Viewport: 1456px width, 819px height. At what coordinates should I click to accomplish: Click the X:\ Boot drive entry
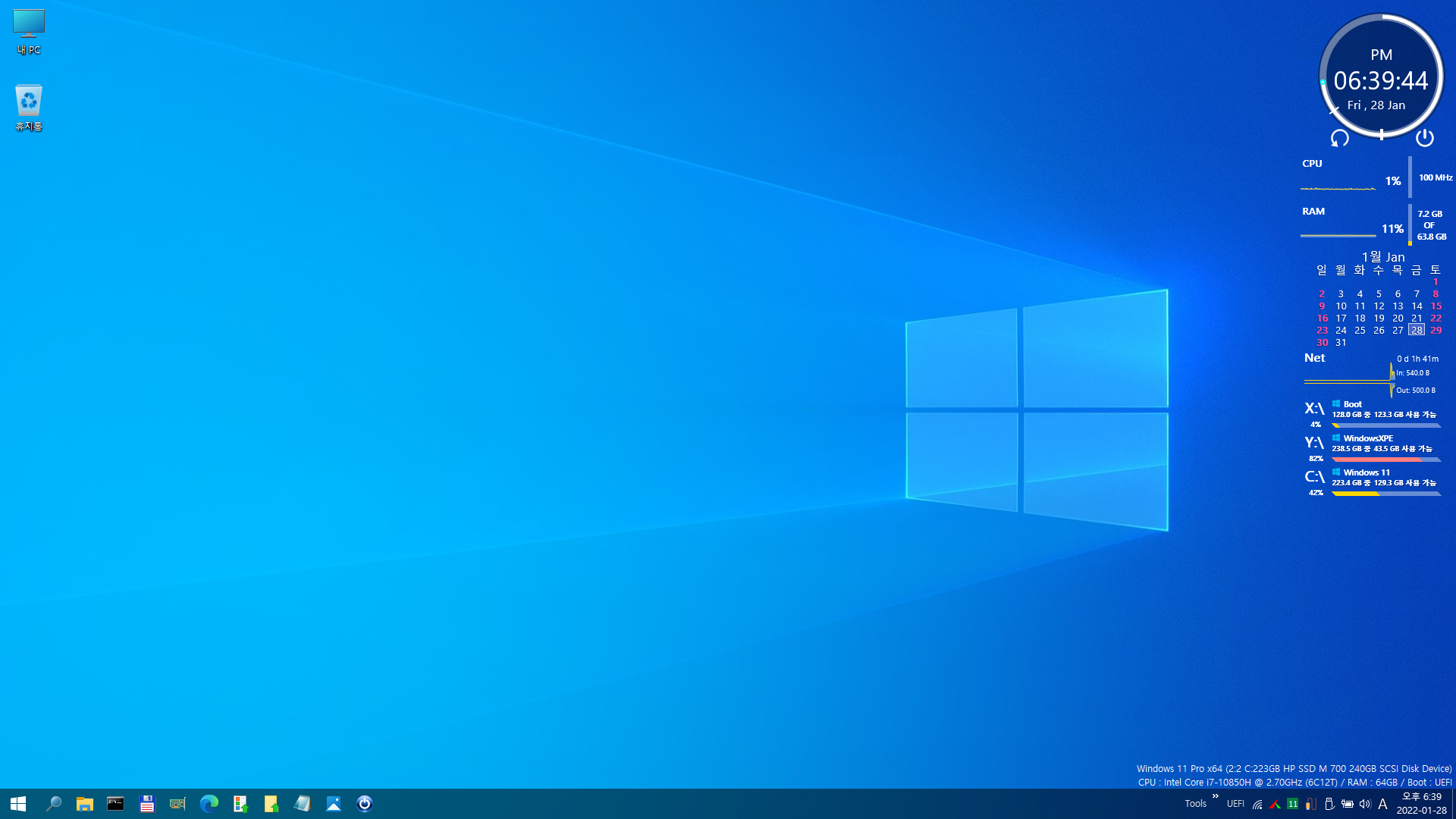pyautogui.click(x=1373, y=413)
